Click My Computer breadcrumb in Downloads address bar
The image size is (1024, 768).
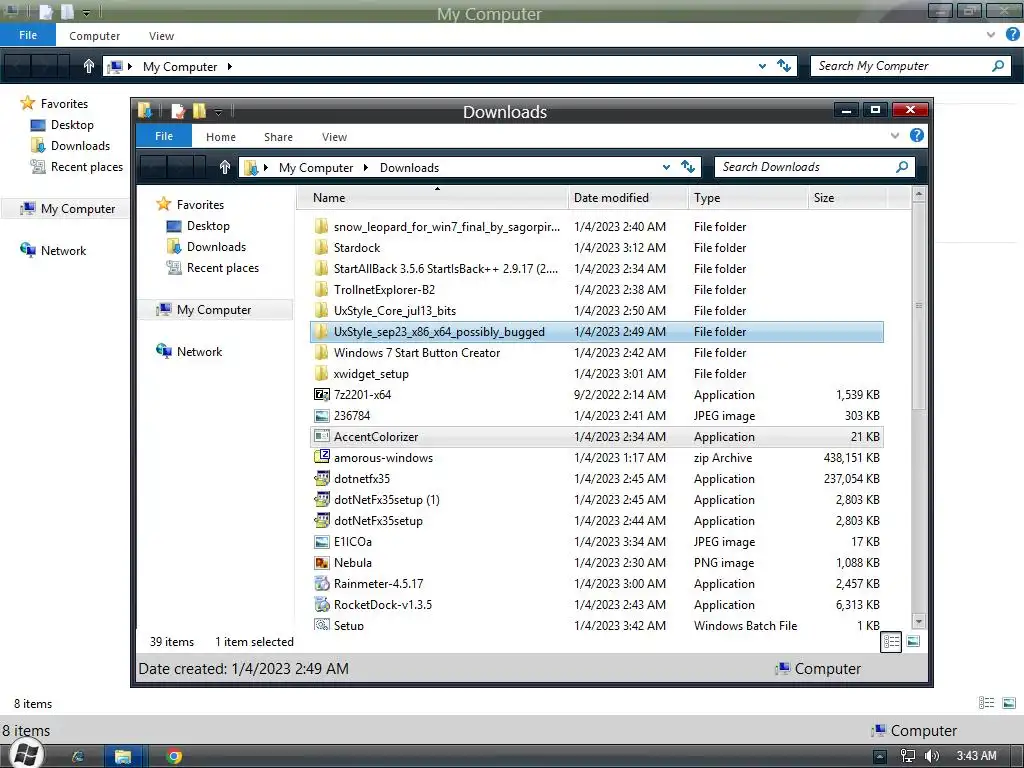click(x=316, y=168)
